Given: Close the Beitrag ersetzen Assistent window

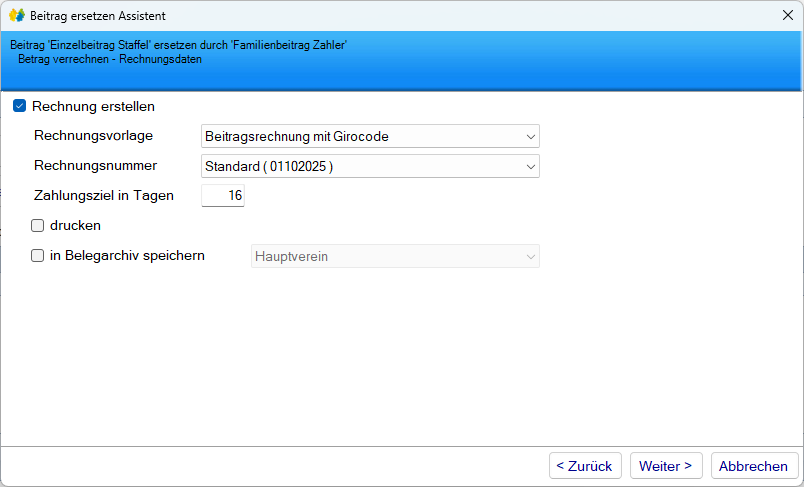Looking at the screenshot, I should click(x=786, y=16).
